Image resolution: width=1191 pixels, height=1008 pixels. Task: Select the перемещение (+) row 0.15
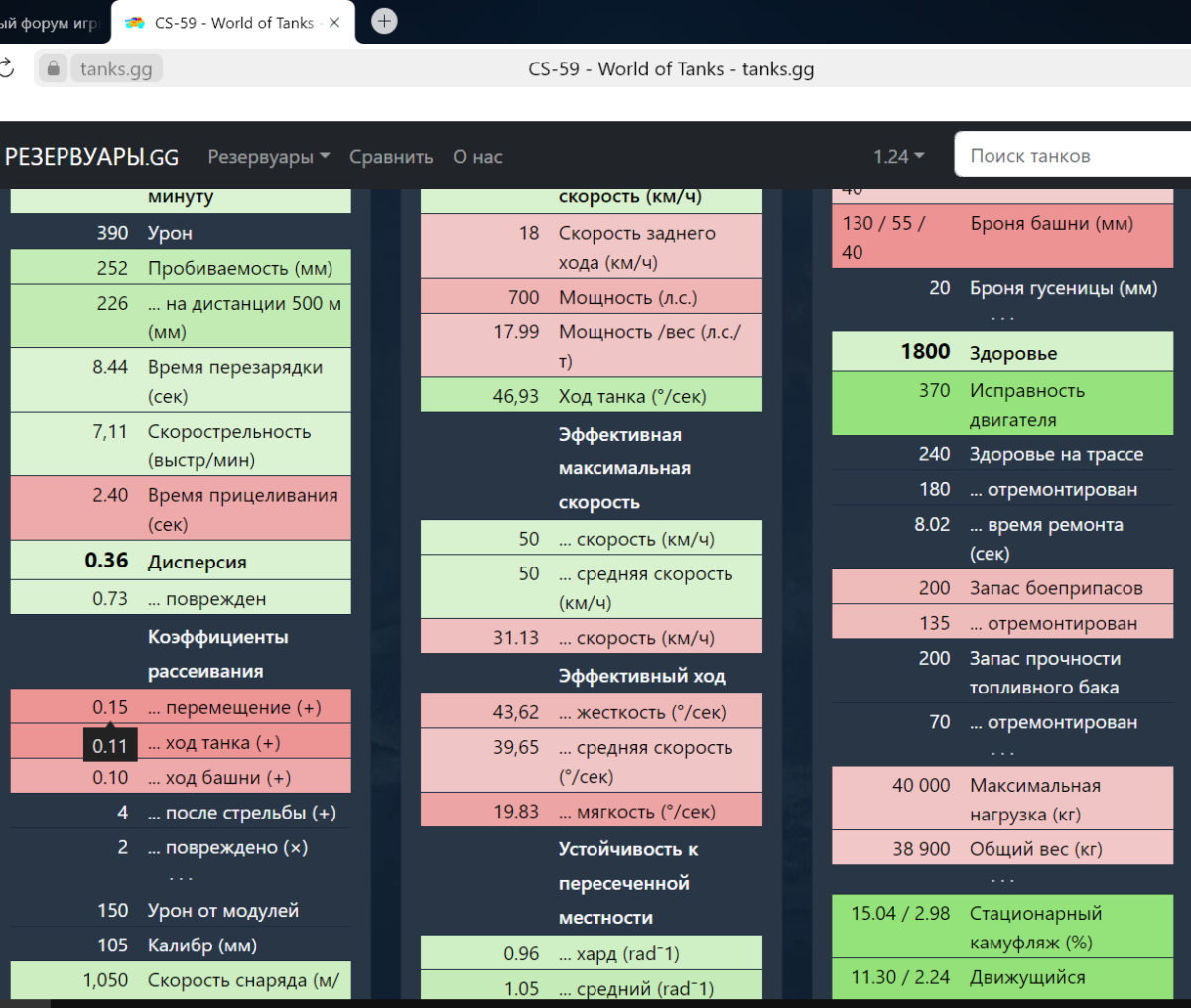[181, 707]
